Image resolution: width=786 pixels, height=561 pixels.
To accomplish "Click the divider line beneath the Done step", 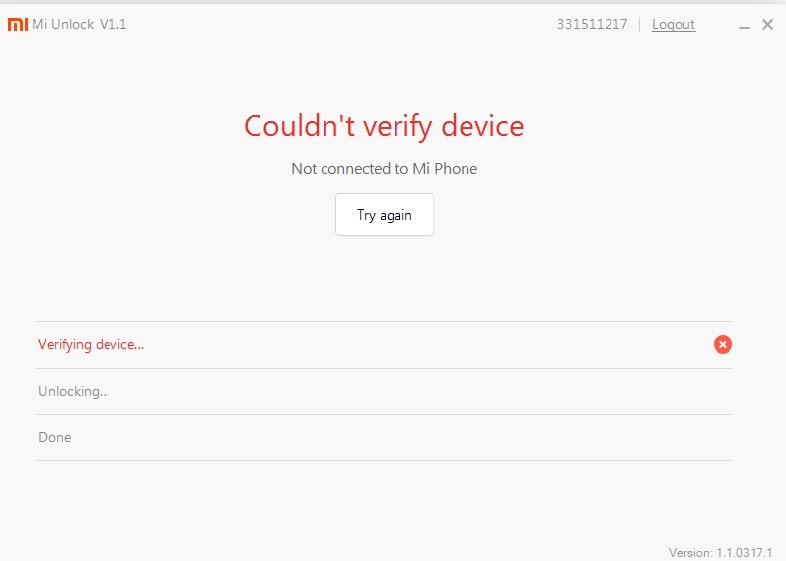I will [x=384, y=460].
